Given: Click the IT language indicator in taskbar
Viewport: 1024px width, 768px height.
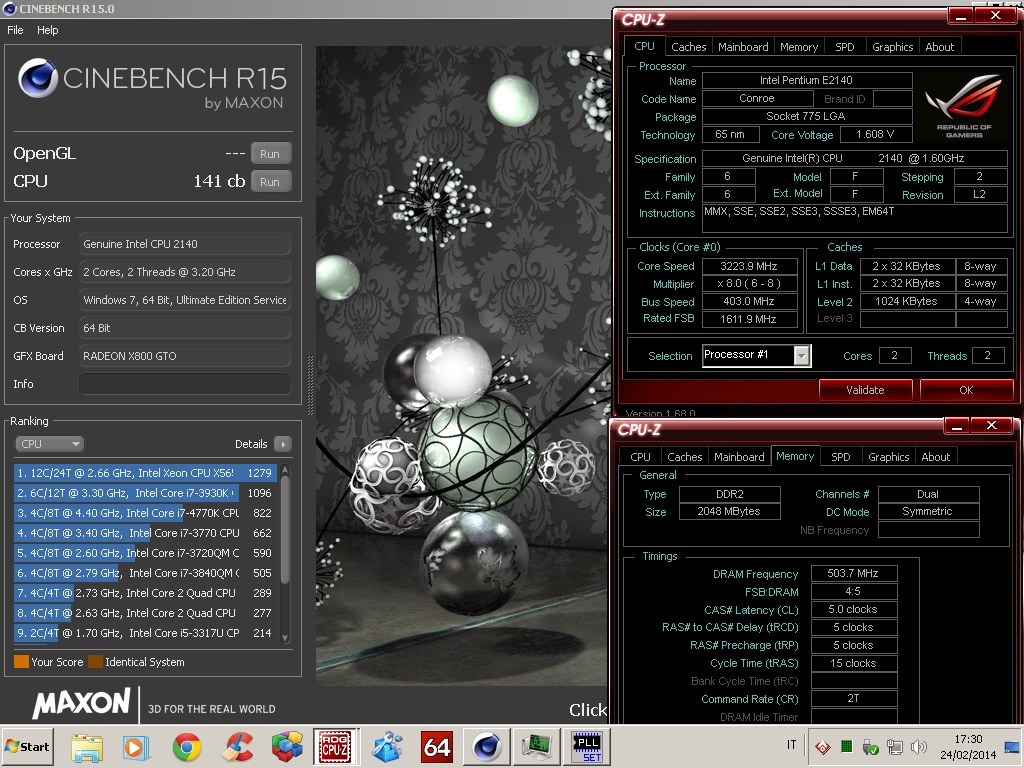Looking at the screenshot, I should click(791, 744).
